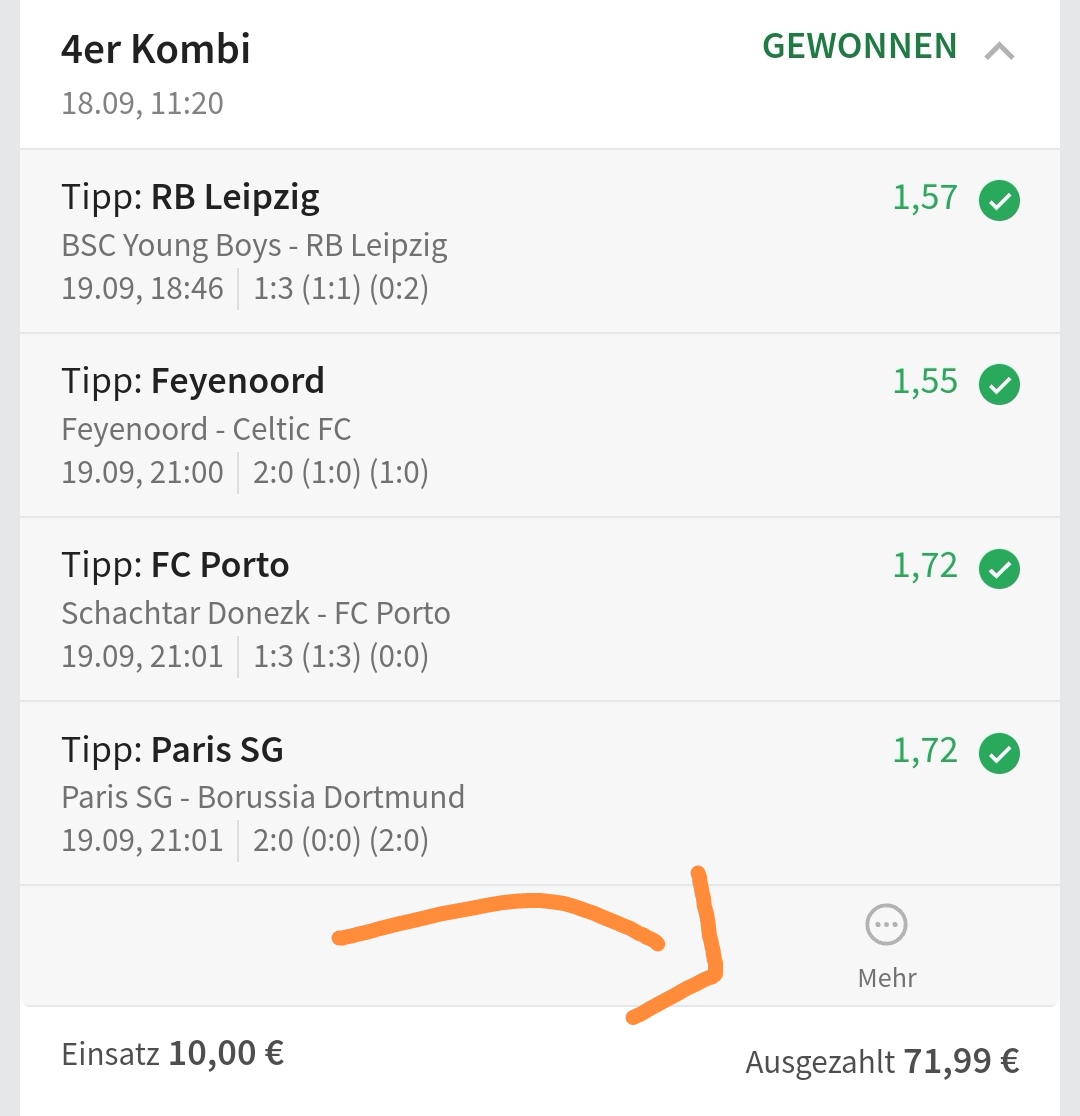Screen dimensions: 1080x1116
Task: Tap the Tipp: RB Leipzig row
Action: pos(191,197)
